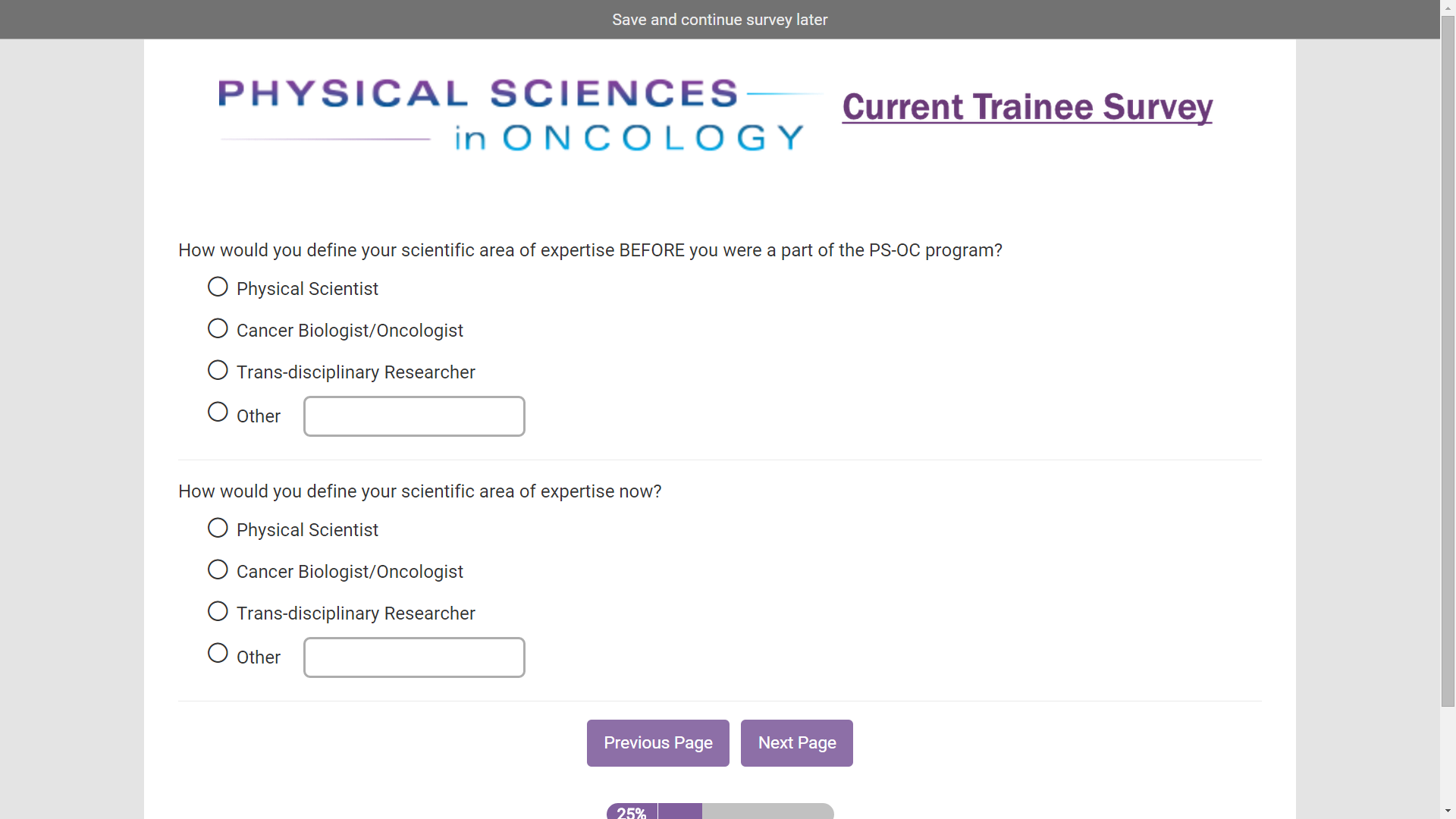
Task: Click the Trans-disciplinary Researcher label under BEFORE question
Action: click(356, 372)
